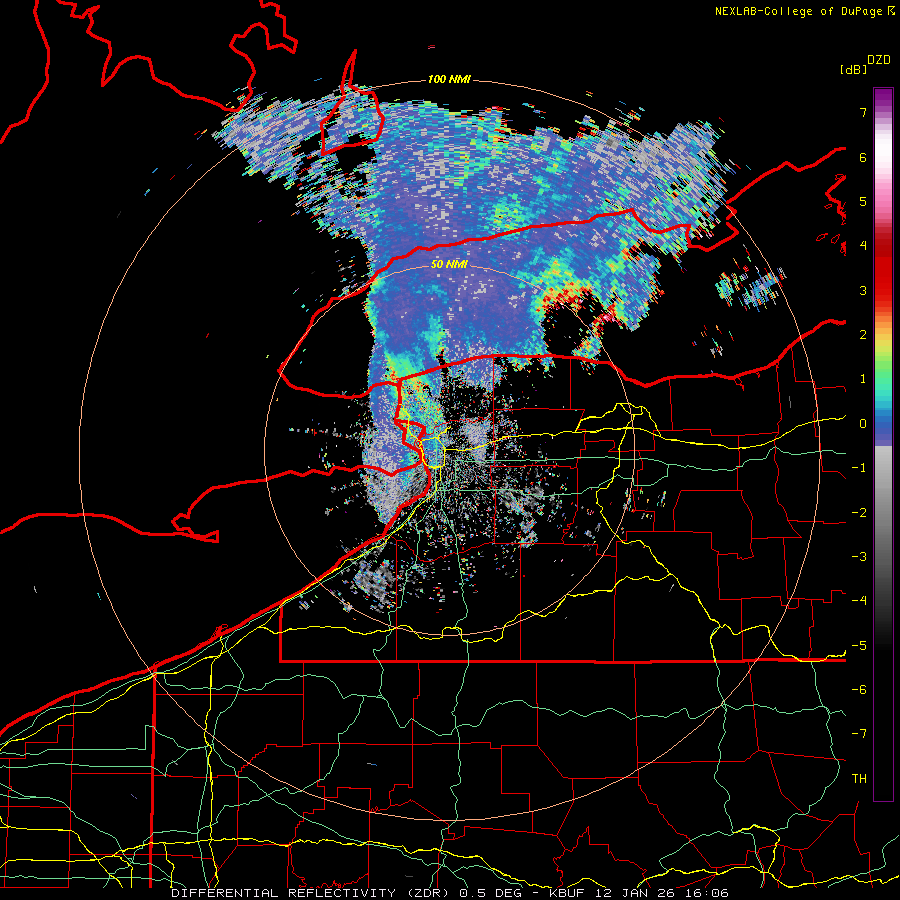The width and height of the screenshot is (900, 900).
Task: Click the legend value -6
Action: 859,690
